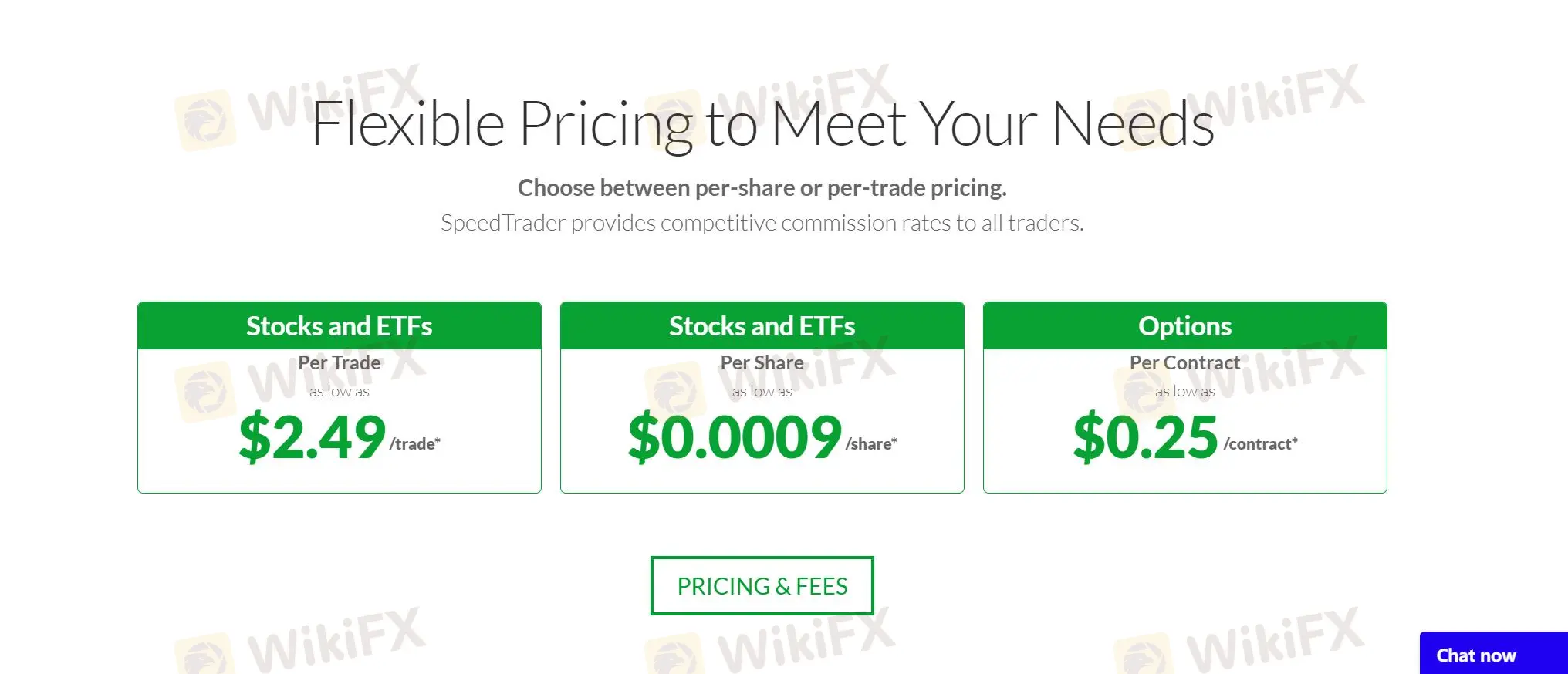Click the $0.0009 price
The width and height of the screenshot is (1568, 674).
[734, 437]
